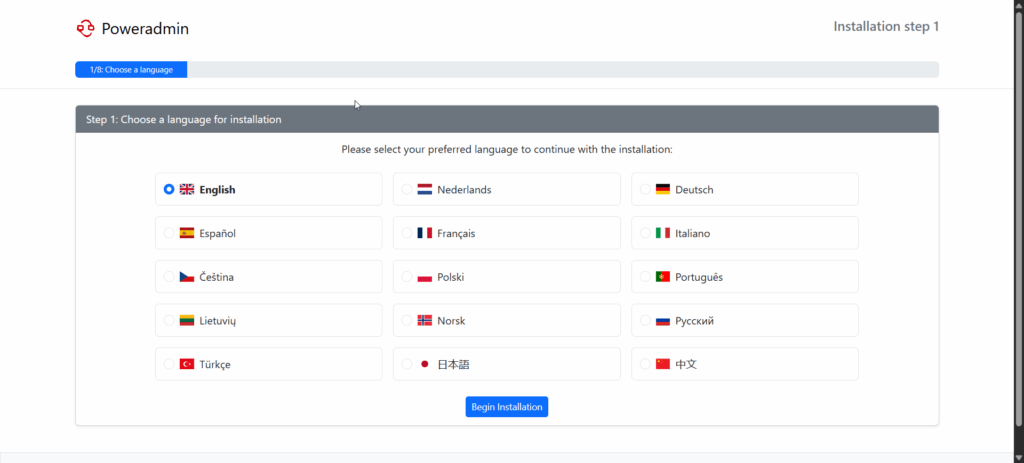Click the British flag icon for English
Screen dimensions: 1024x463
coord(187,189)
